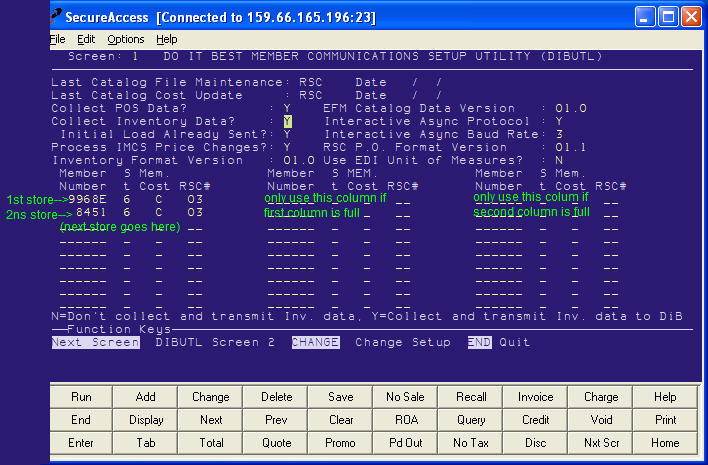Click the SecureAccess title bar icon

click(x=59, y=16)
